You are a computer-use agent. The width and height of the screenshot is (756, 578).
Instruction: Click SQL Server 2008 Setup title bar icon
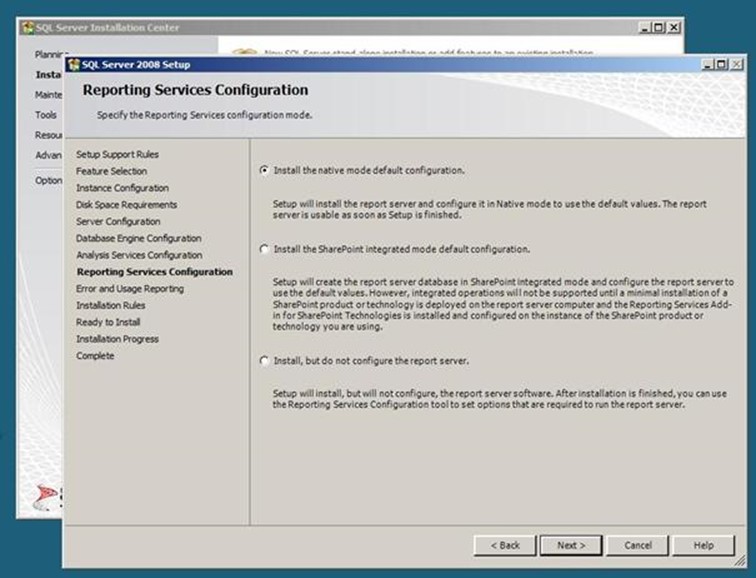74,65
